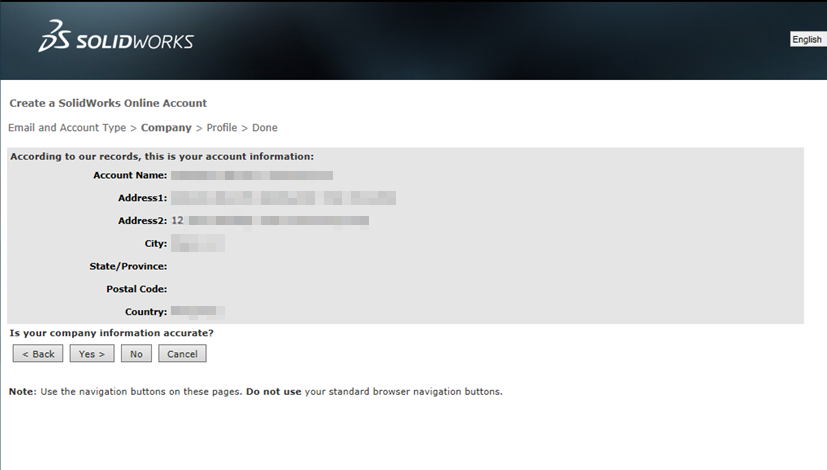This screenshot has height=470, width=827.
Task: Select the Done breadcrumb step
Action: coord(265,128)
